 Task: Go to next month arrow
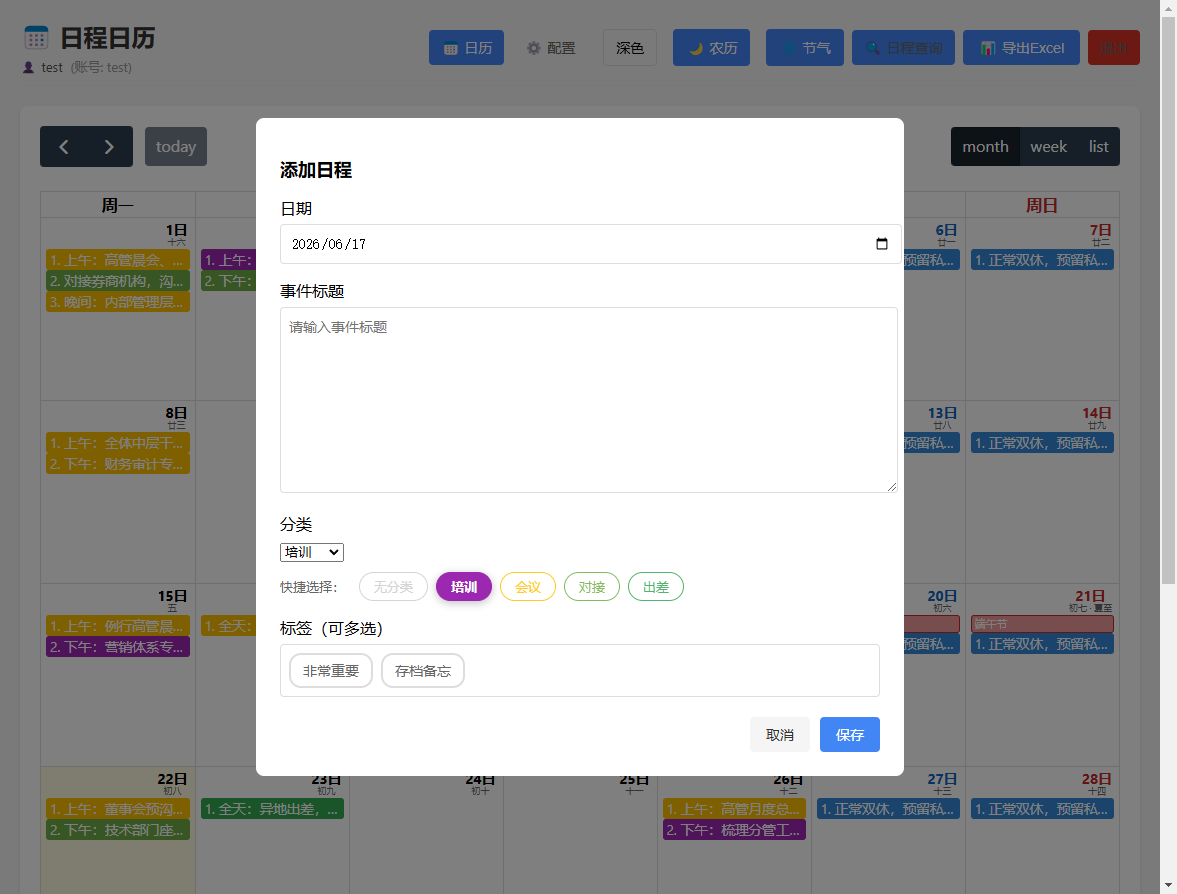(x=110, y=146)
